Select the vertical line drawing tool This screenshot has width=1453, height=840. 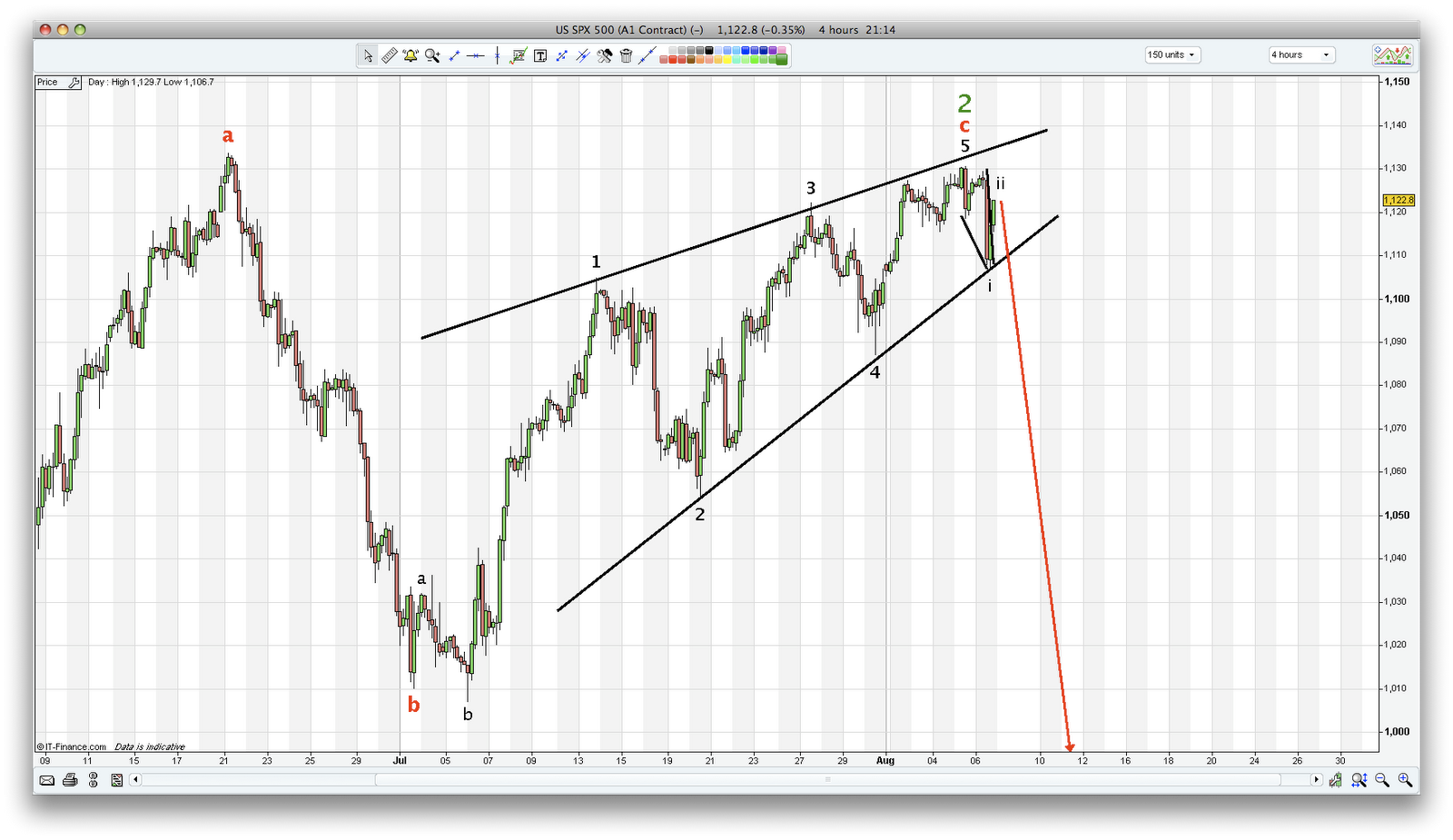[497, 55]
